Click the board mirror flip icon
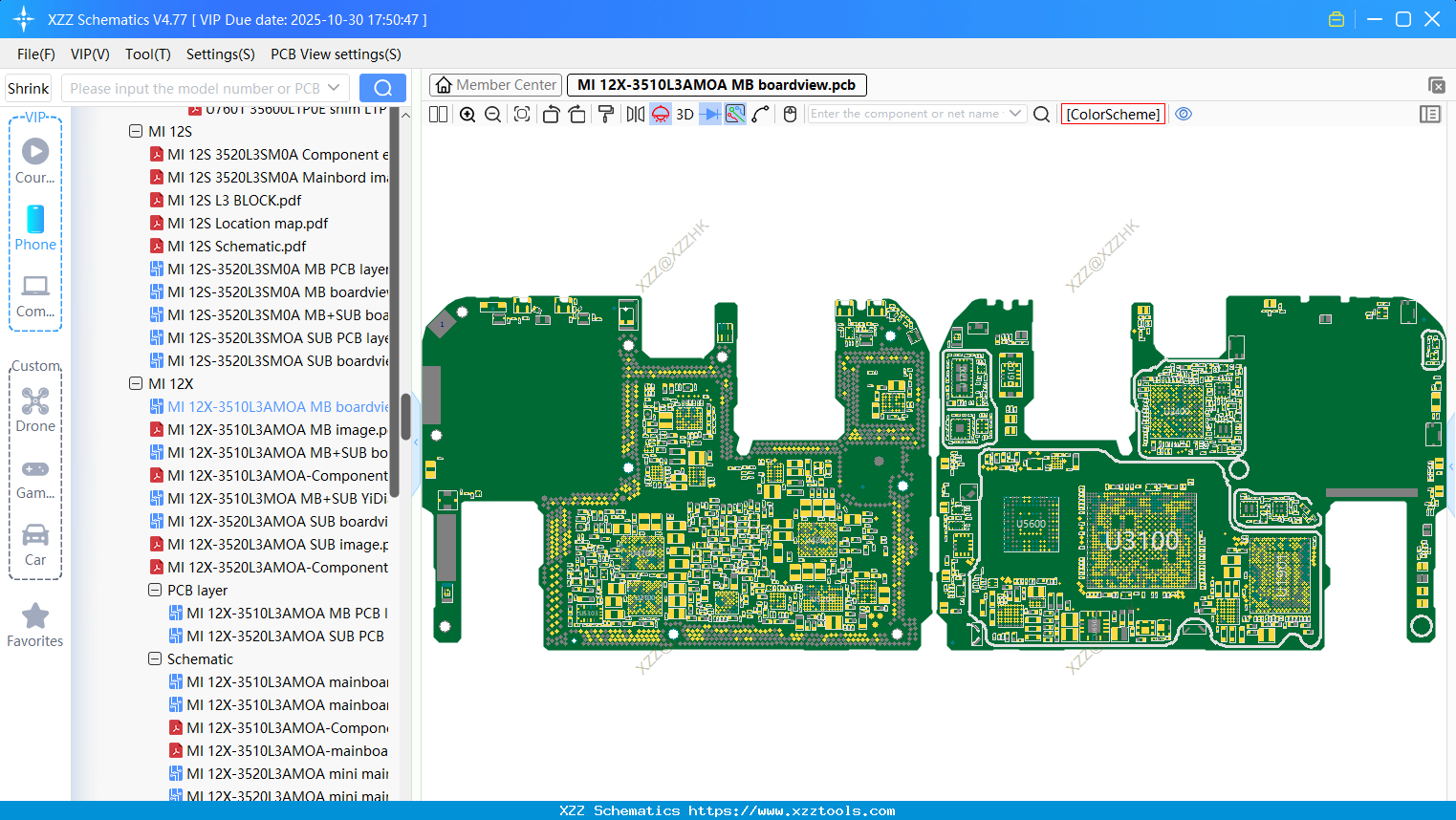The height and width of the screenshot is (820, 1456). click(634, 114)
